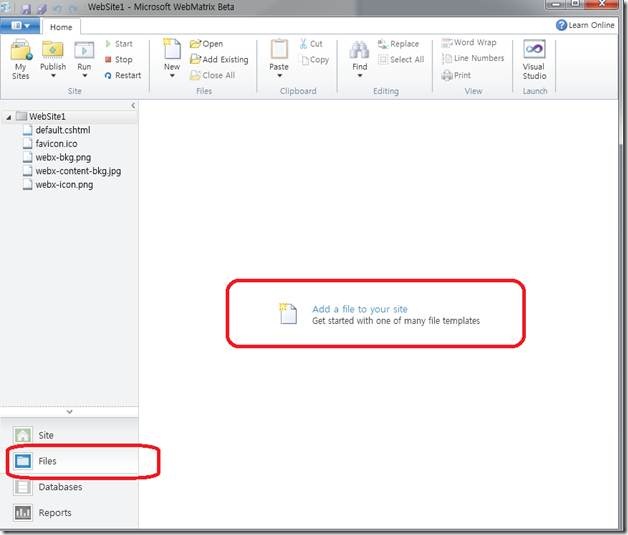628x535 pixels.
Task: Click the Databases workspace icon
Action: tap(23, 487)
